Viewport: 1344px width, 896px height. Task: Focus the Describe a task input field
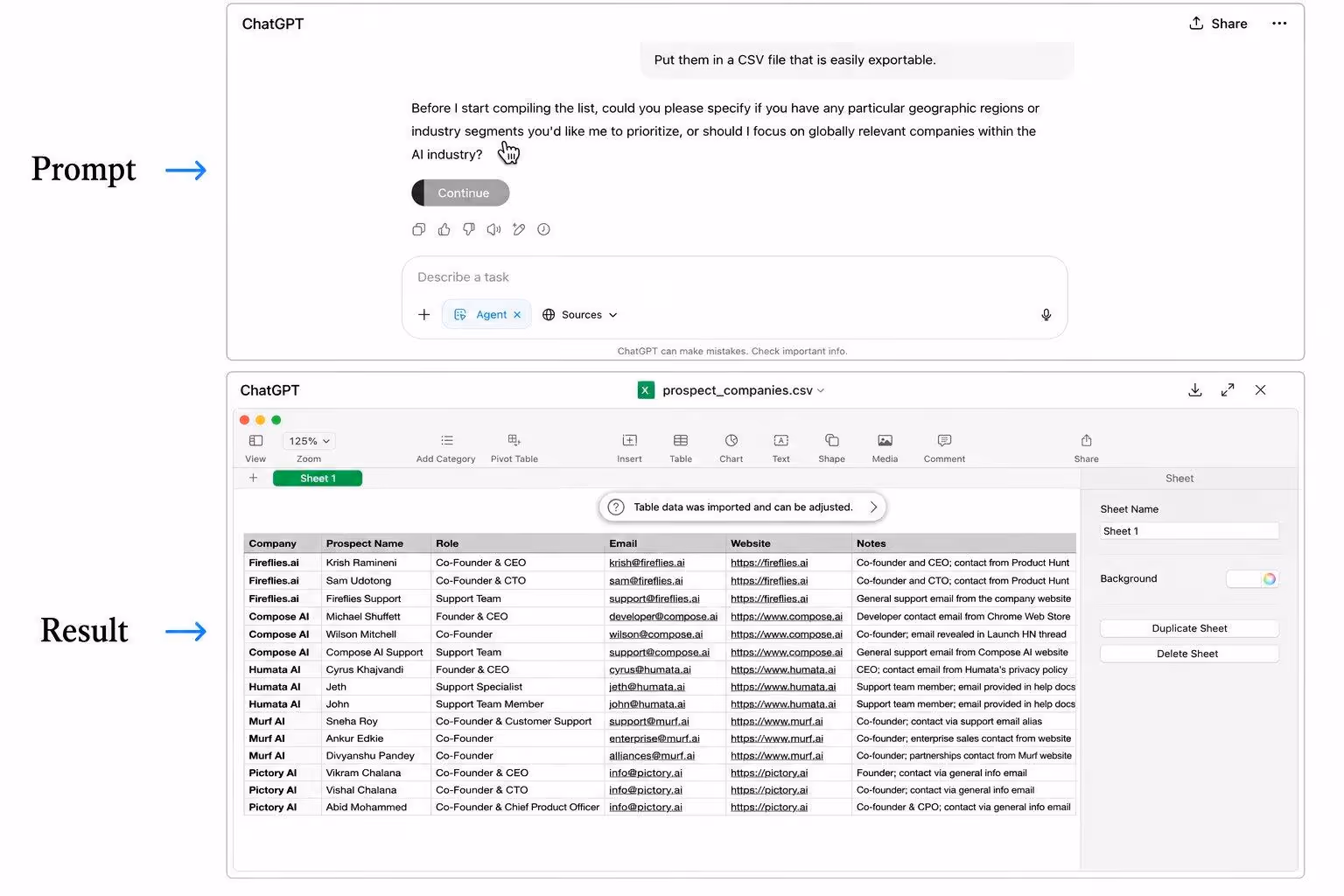coord(733,277)
